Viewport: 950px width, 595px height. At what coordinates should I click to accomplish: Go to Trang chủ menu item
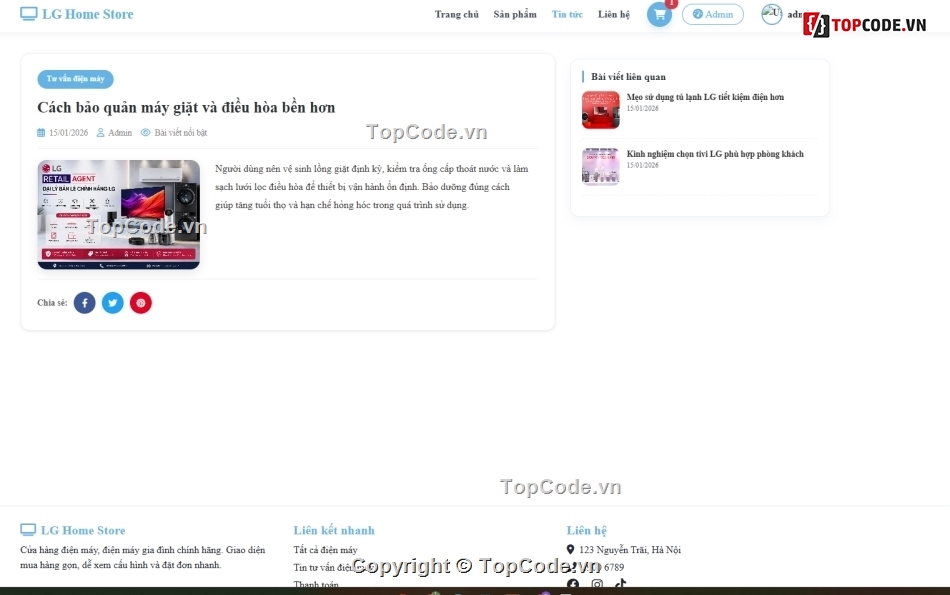[x=456, y=15]
